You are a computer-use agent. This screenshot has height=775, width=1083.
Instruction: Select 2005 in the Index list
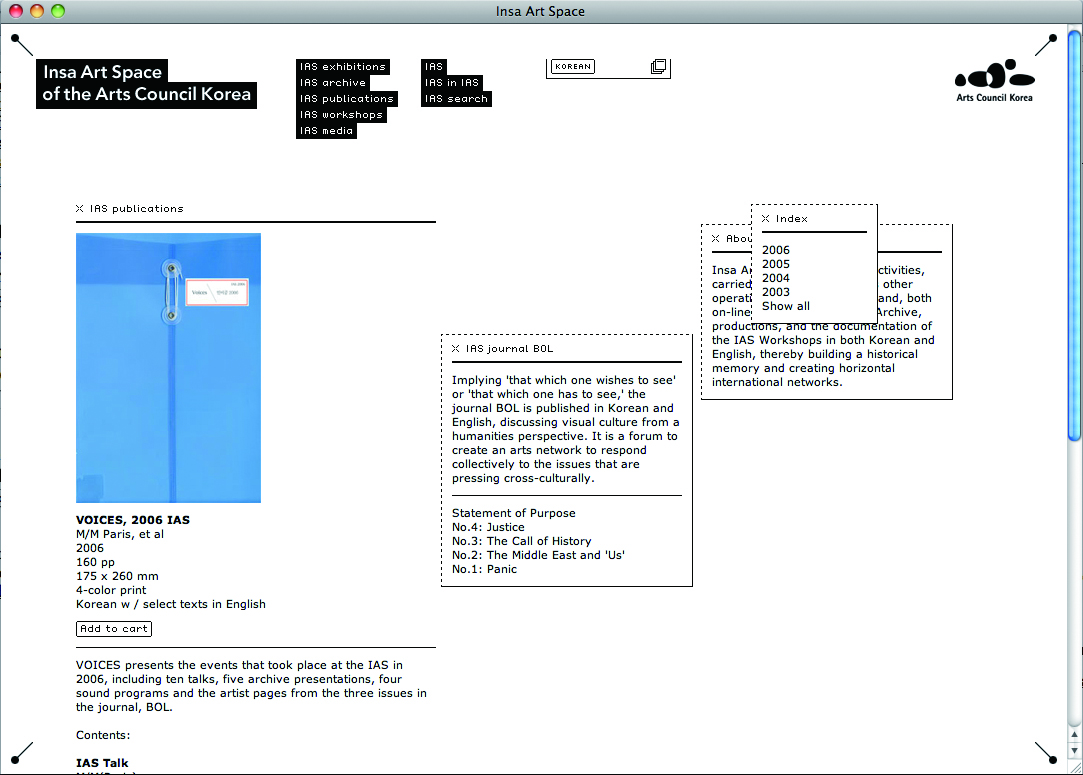(x=775, y=264)
